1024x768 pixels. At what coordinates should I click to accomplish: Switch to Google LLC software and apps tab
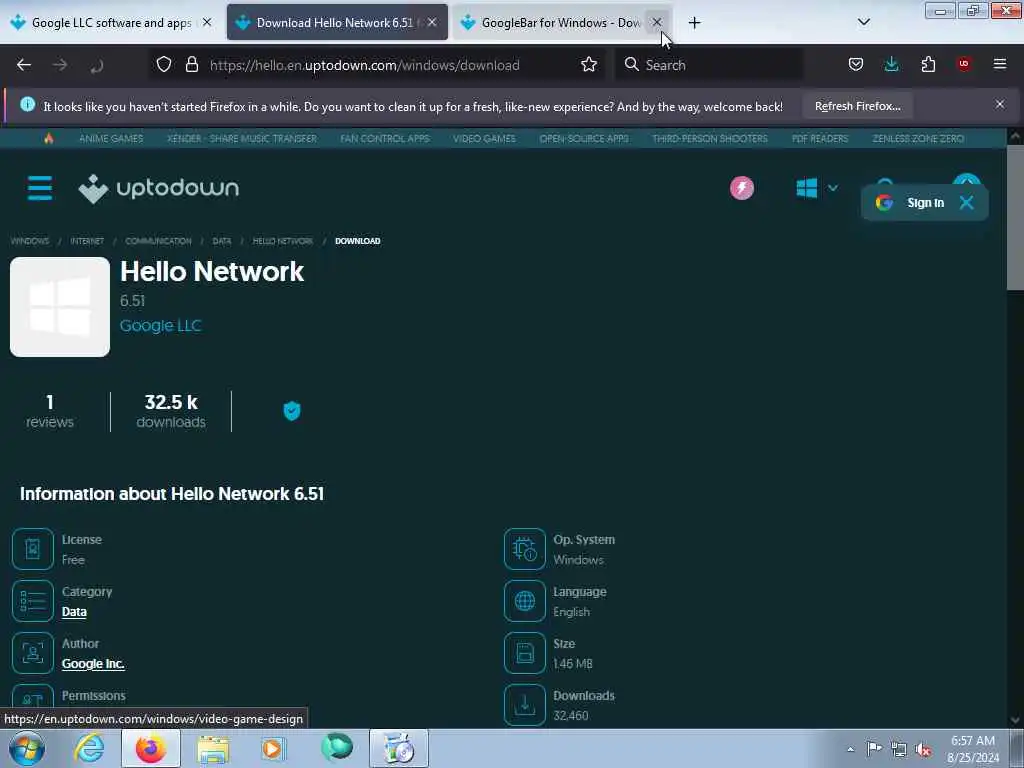coord(111,22)
